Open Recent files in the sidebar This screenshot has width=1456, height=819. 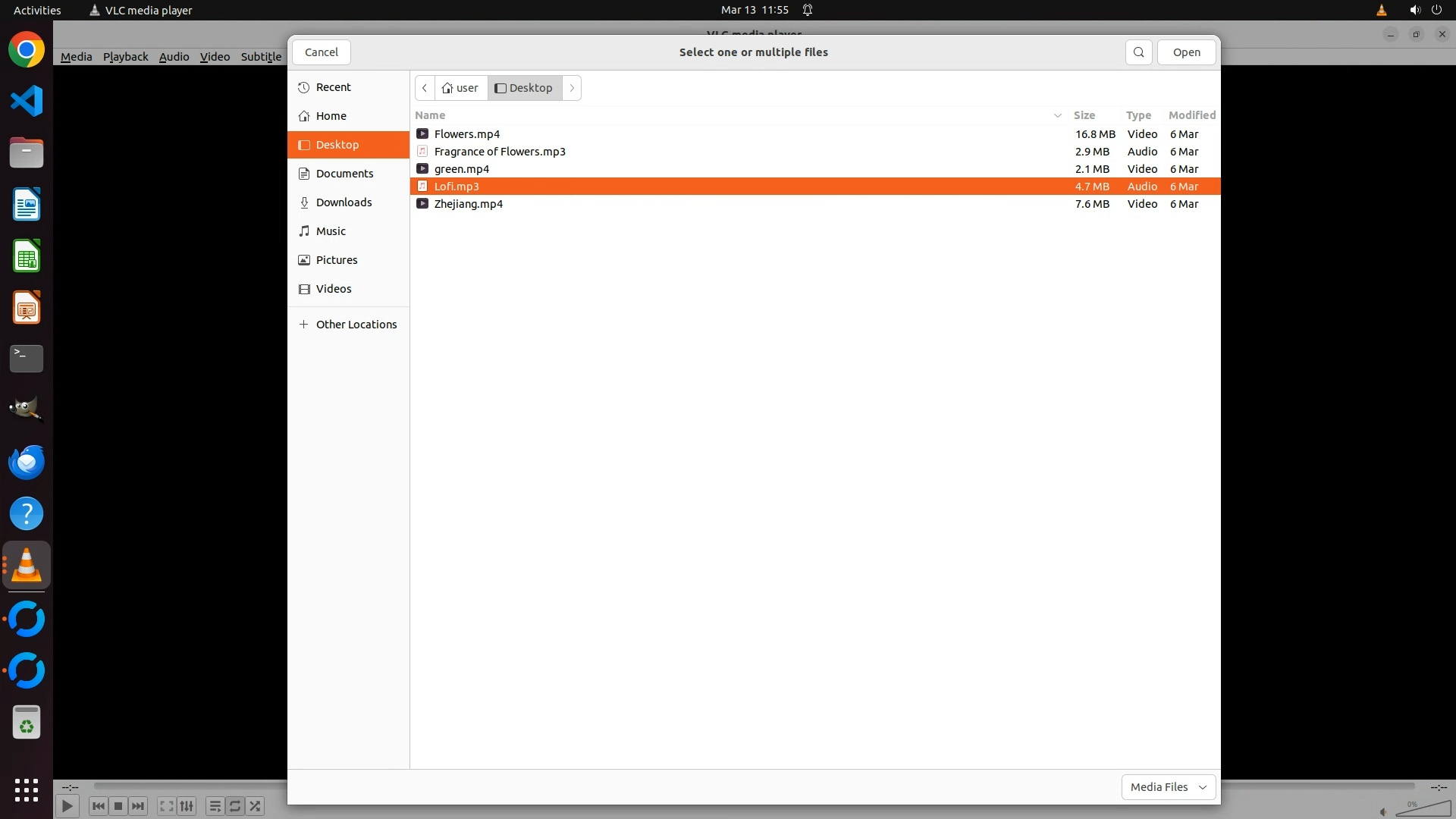coord(333,87)
